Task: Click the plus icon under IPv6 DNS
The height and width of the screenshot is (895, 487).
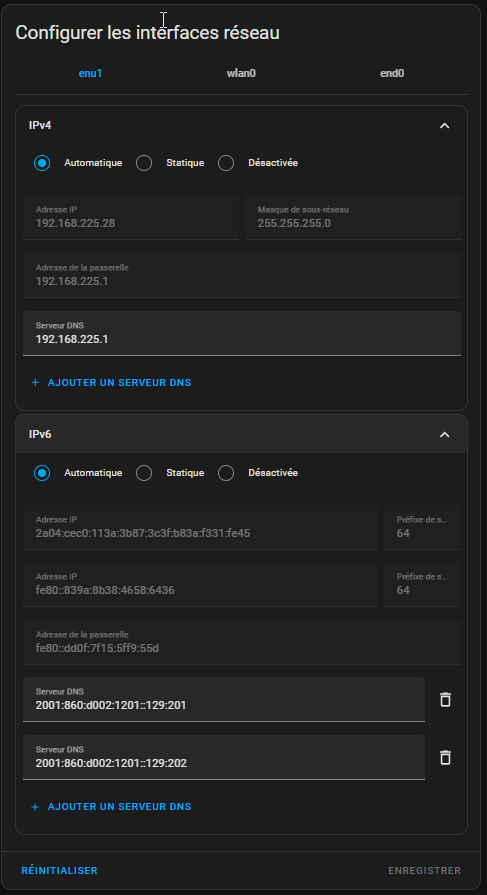Action: pos(35,807)
